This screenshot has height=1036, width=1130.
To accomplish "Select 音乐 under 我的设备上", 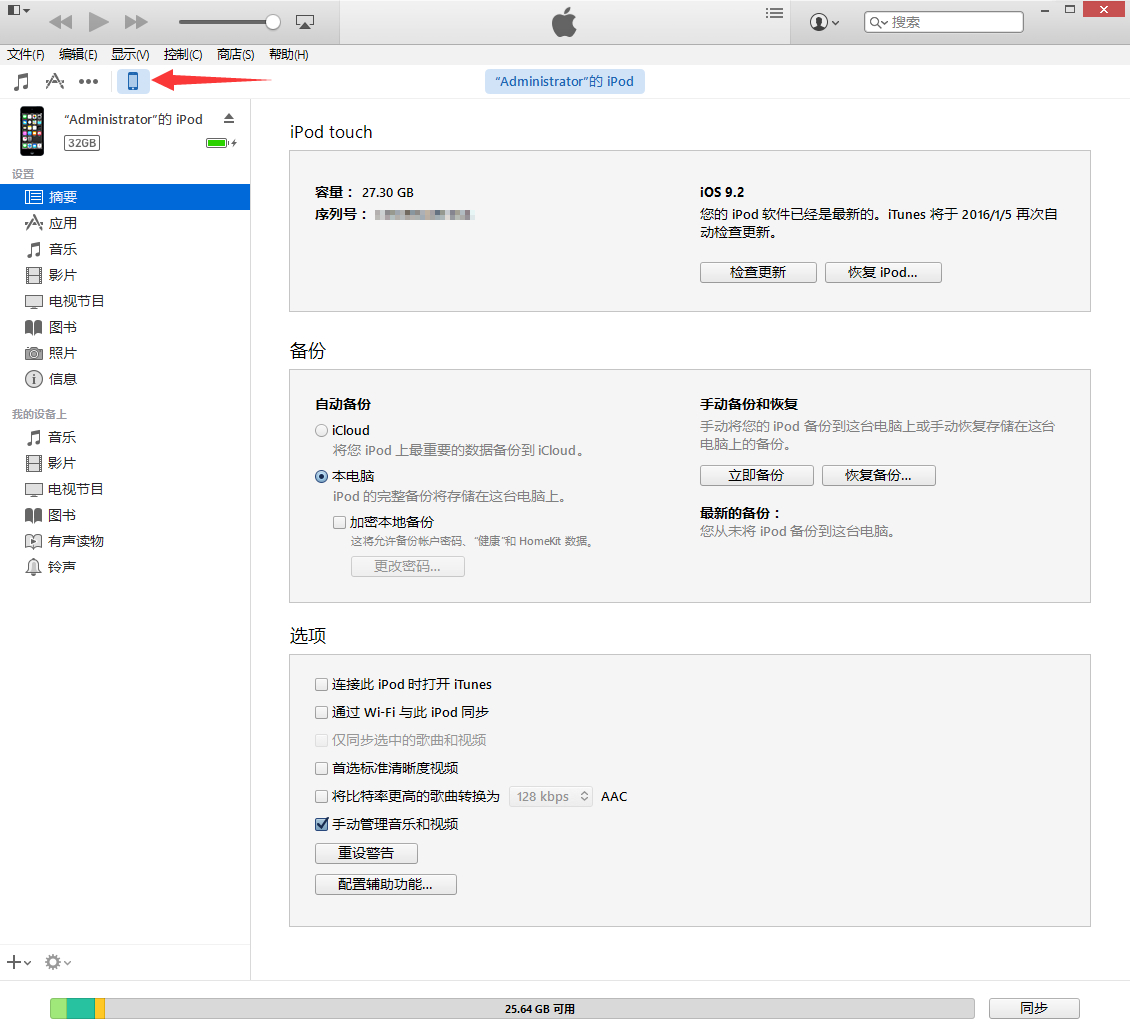I will [125, 437].
